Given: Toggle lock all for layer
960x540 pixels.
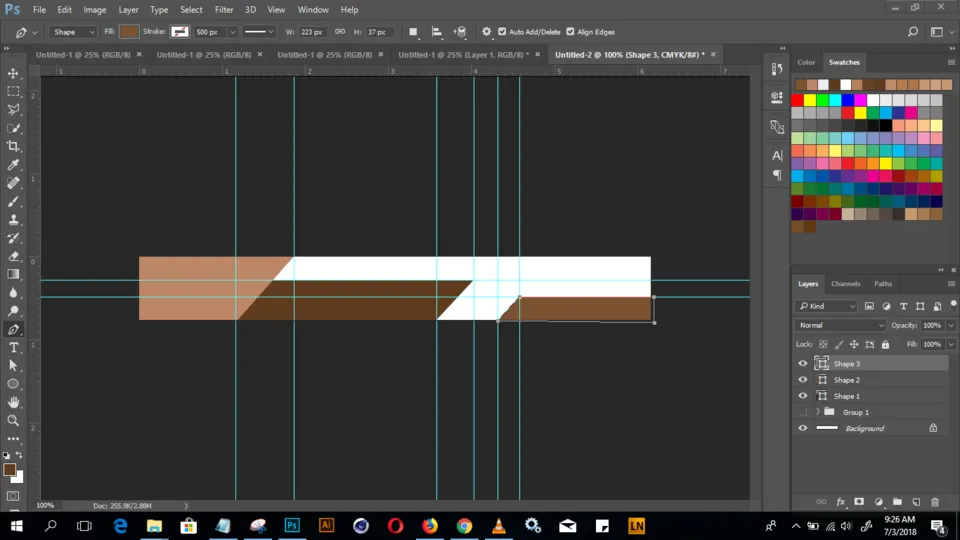Looking at the screenshot, I should point(885,345).
